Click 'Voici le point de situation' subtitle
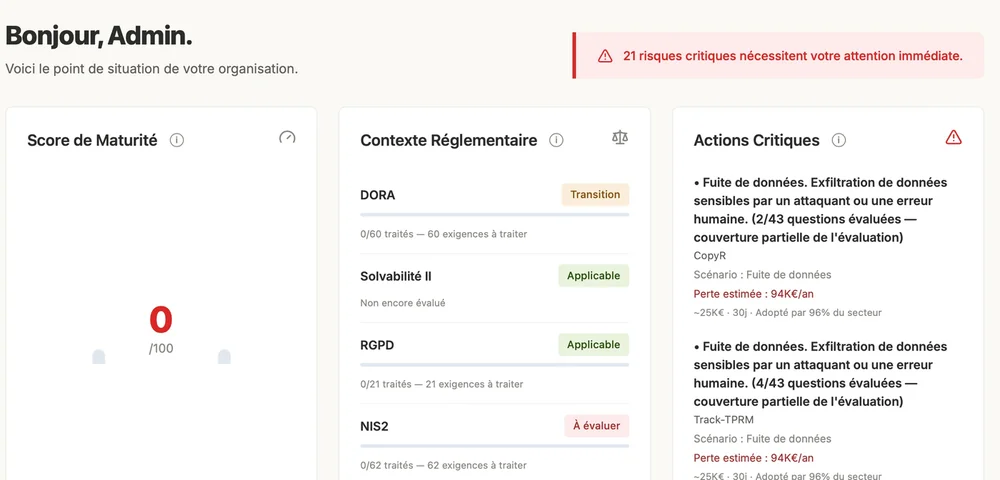This screenshot has height=480, width=1000. 152,68
